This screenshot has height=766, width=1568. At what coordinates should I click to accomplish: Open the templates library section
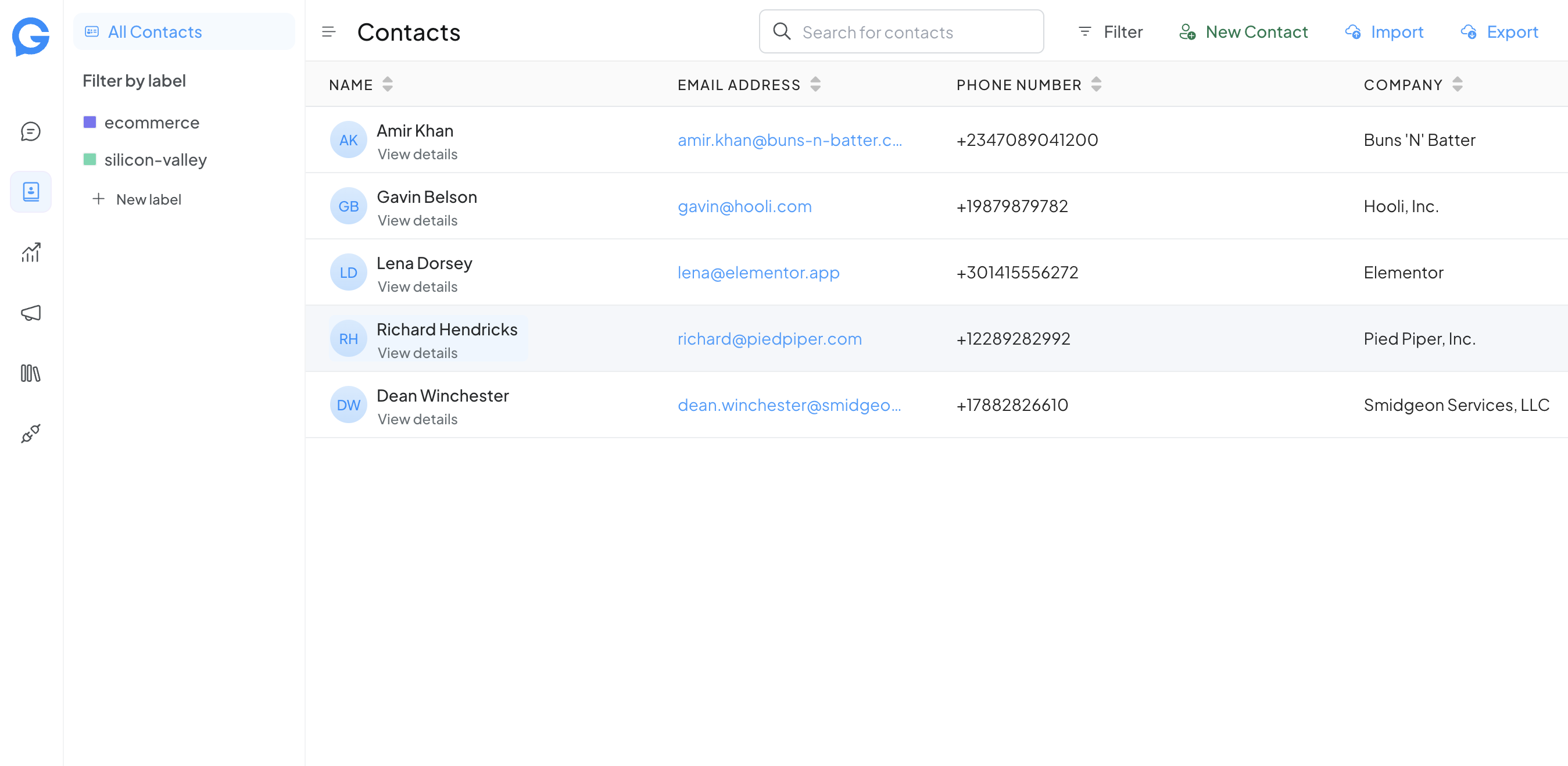tap(30, 374)
